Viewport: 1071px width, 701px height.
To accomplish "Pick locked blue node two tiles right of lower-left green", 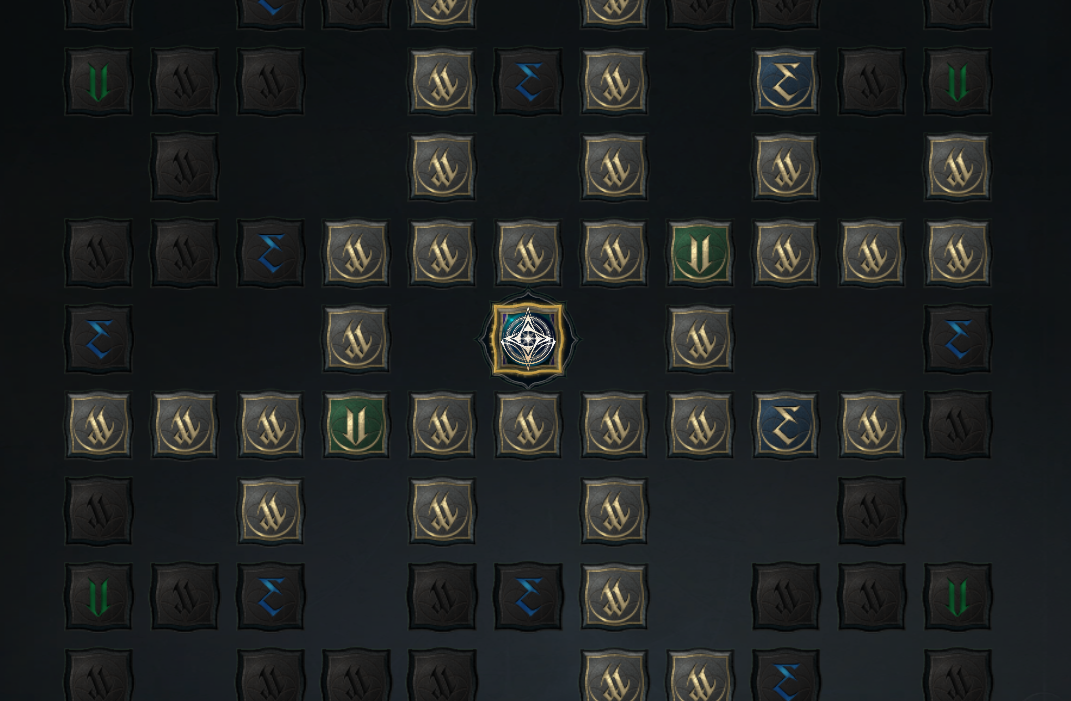I will click(x=270, y=596).
